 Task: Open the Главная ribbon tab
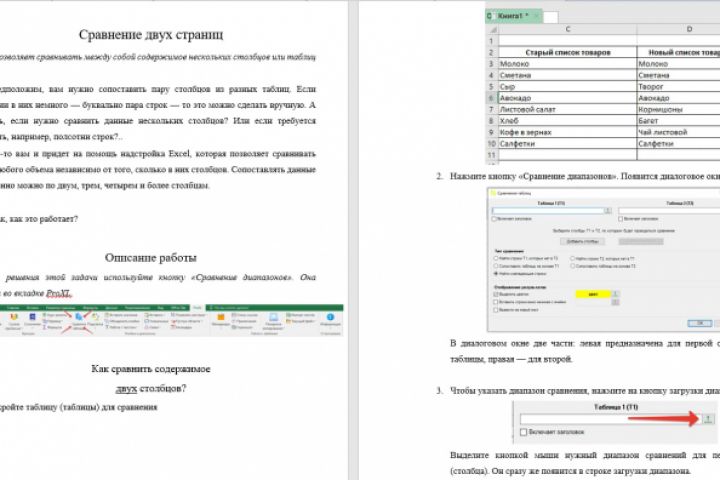13,307
